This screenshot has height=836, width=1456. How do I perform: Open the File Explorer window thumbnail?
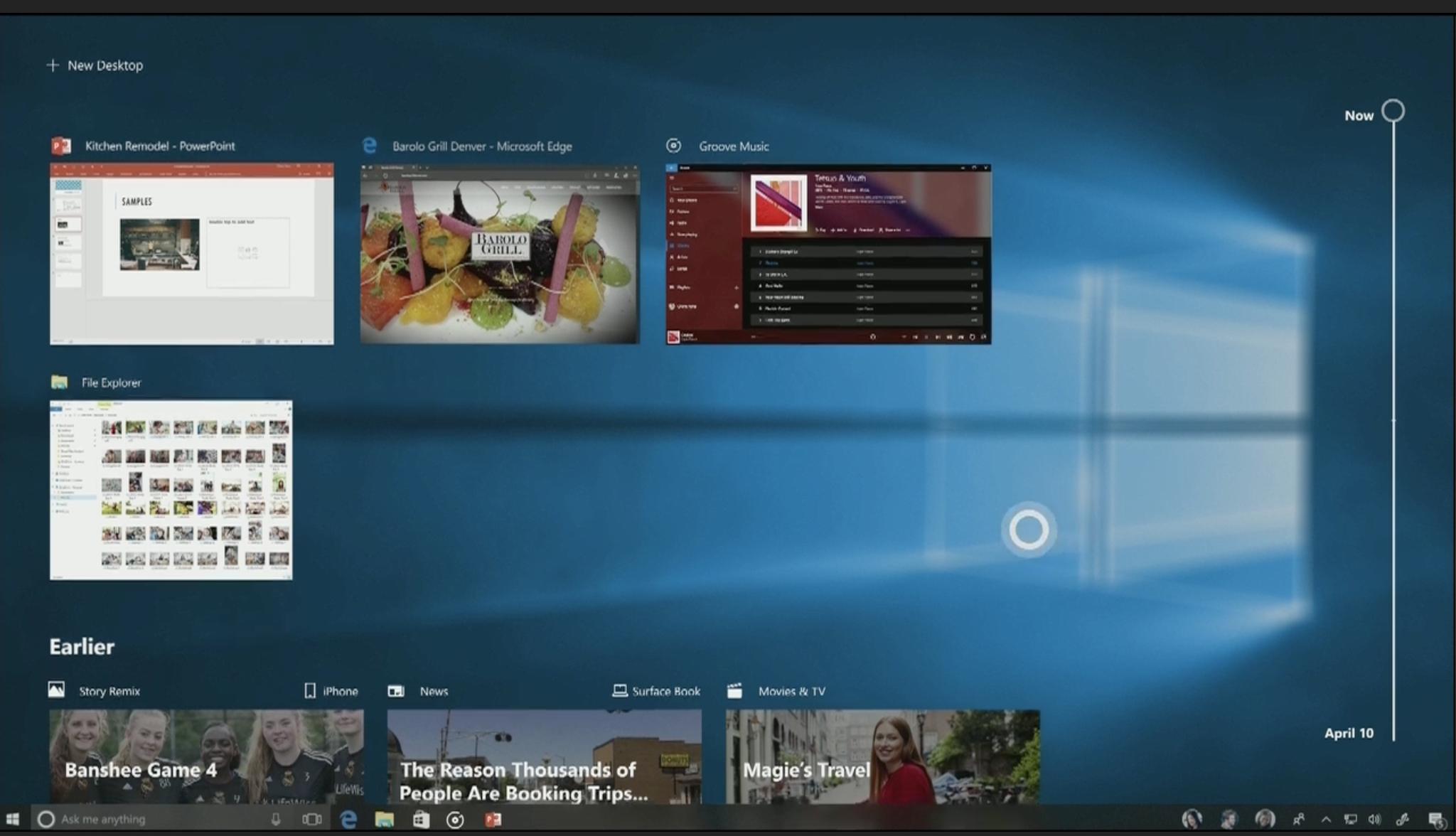point(171,490)
